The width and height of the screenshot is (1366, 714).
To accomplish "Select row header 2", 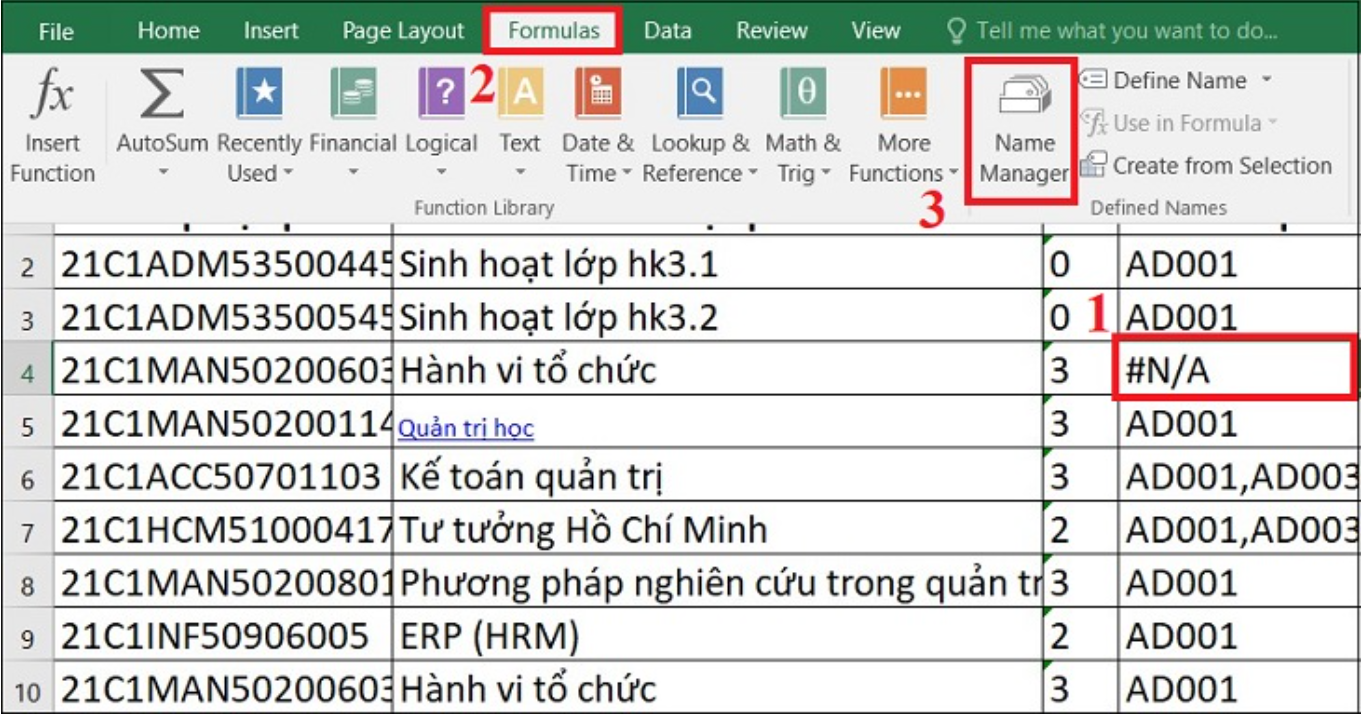I will point(27,266).
